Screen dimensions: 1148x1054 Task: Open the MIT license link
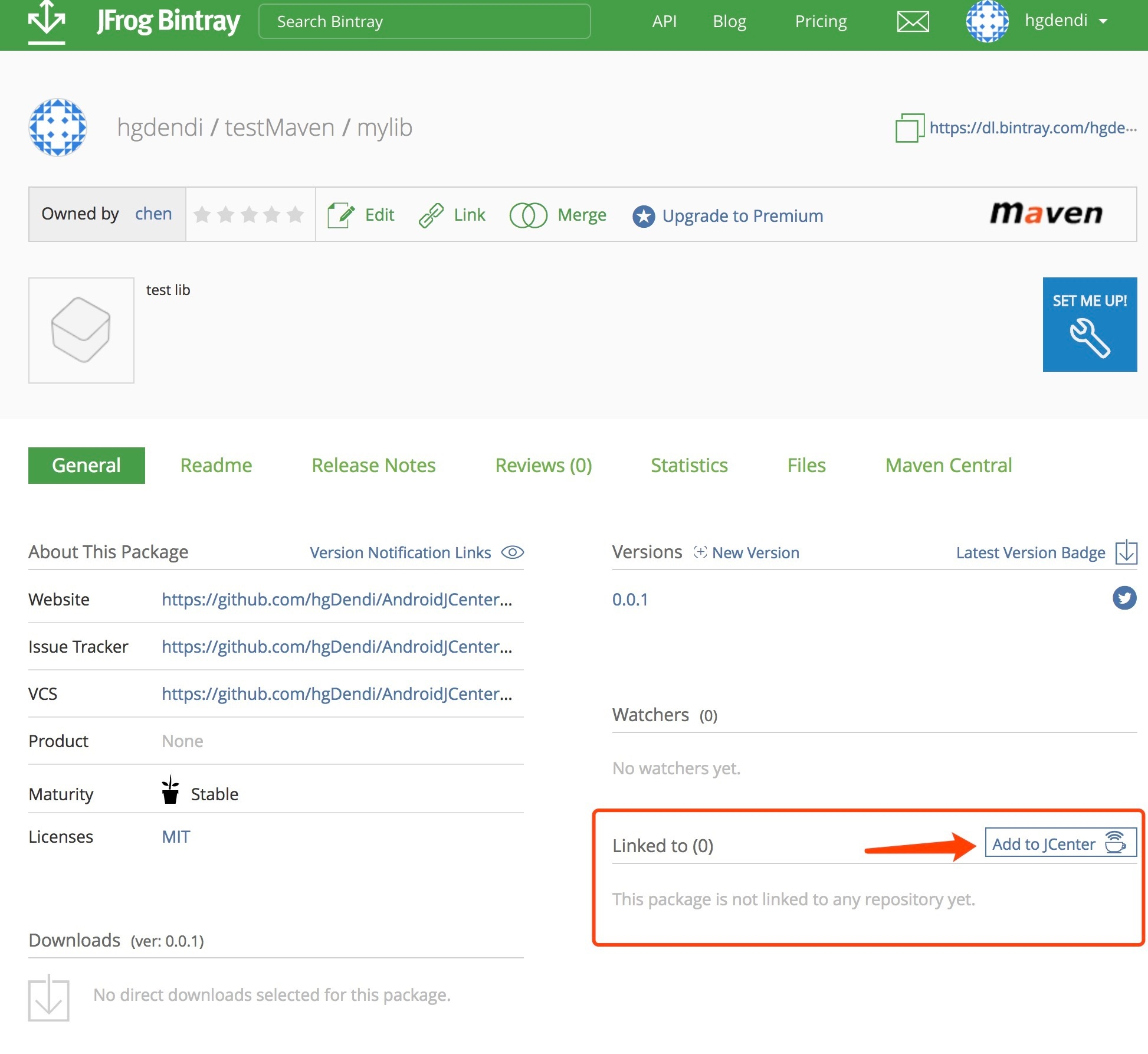(x=176, y=837)
